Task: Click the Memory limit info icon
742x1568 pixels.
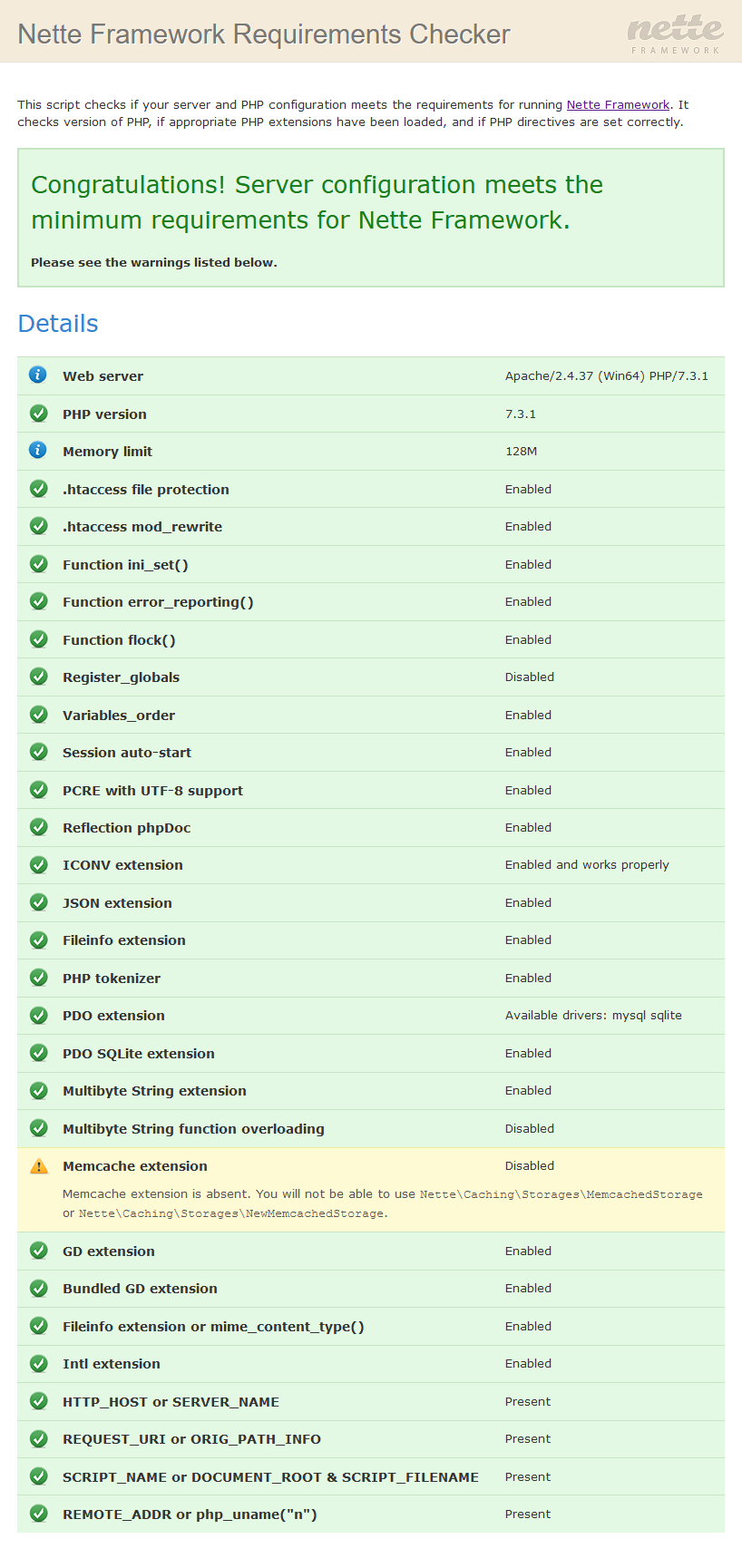Action: pyautogui.click(x=38, y=450)
